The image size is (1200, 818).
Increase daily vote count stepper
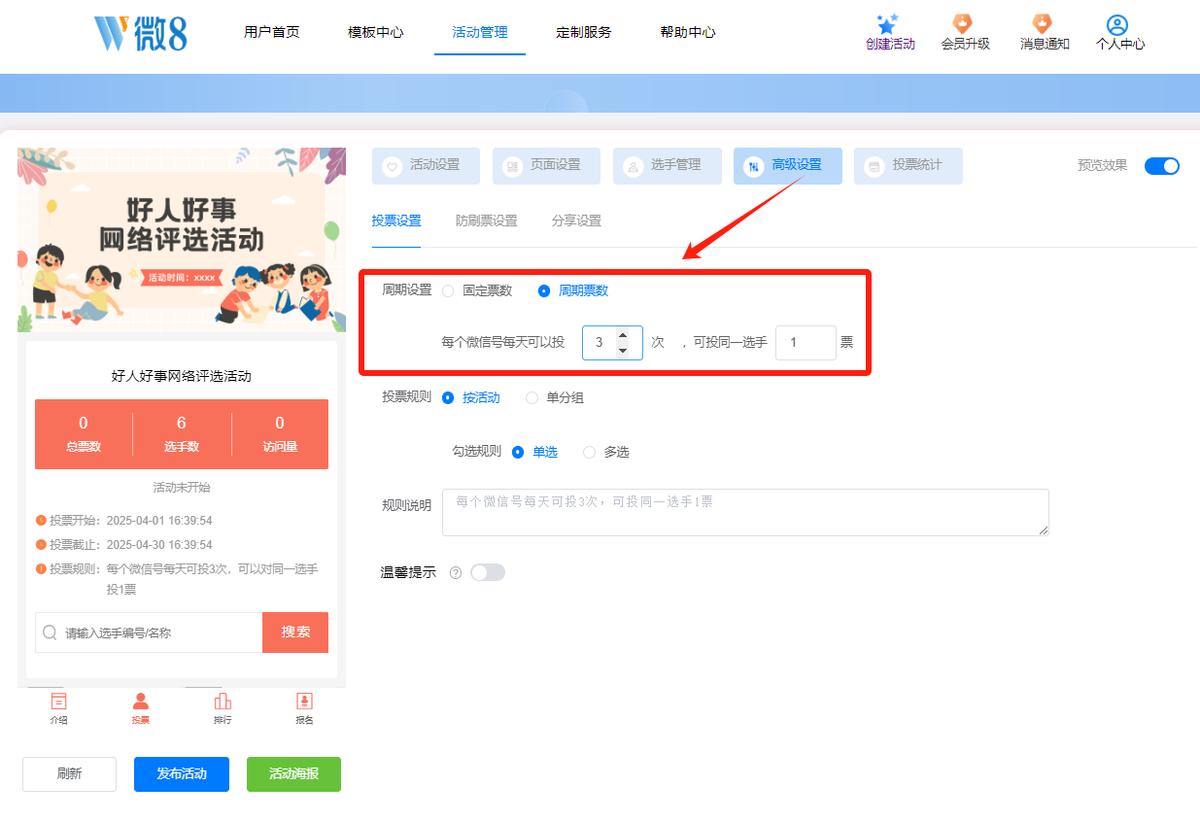point(623,335)
